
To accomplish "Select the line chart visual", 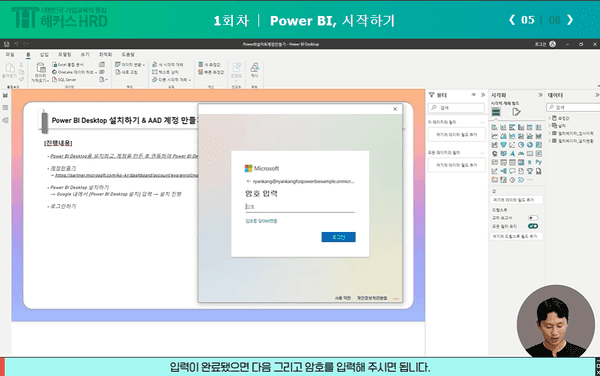I will coord(494,136).
